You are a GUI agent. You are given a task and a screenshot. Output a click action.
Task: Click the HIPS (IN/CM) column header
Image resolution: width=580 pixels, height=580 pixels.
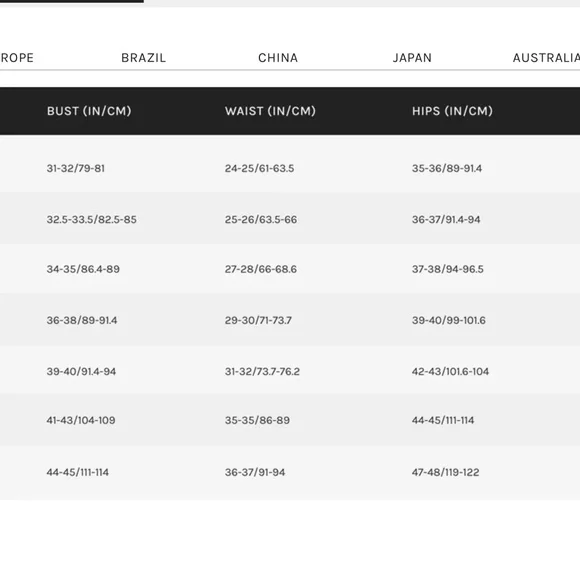click(x=452, y=111)
